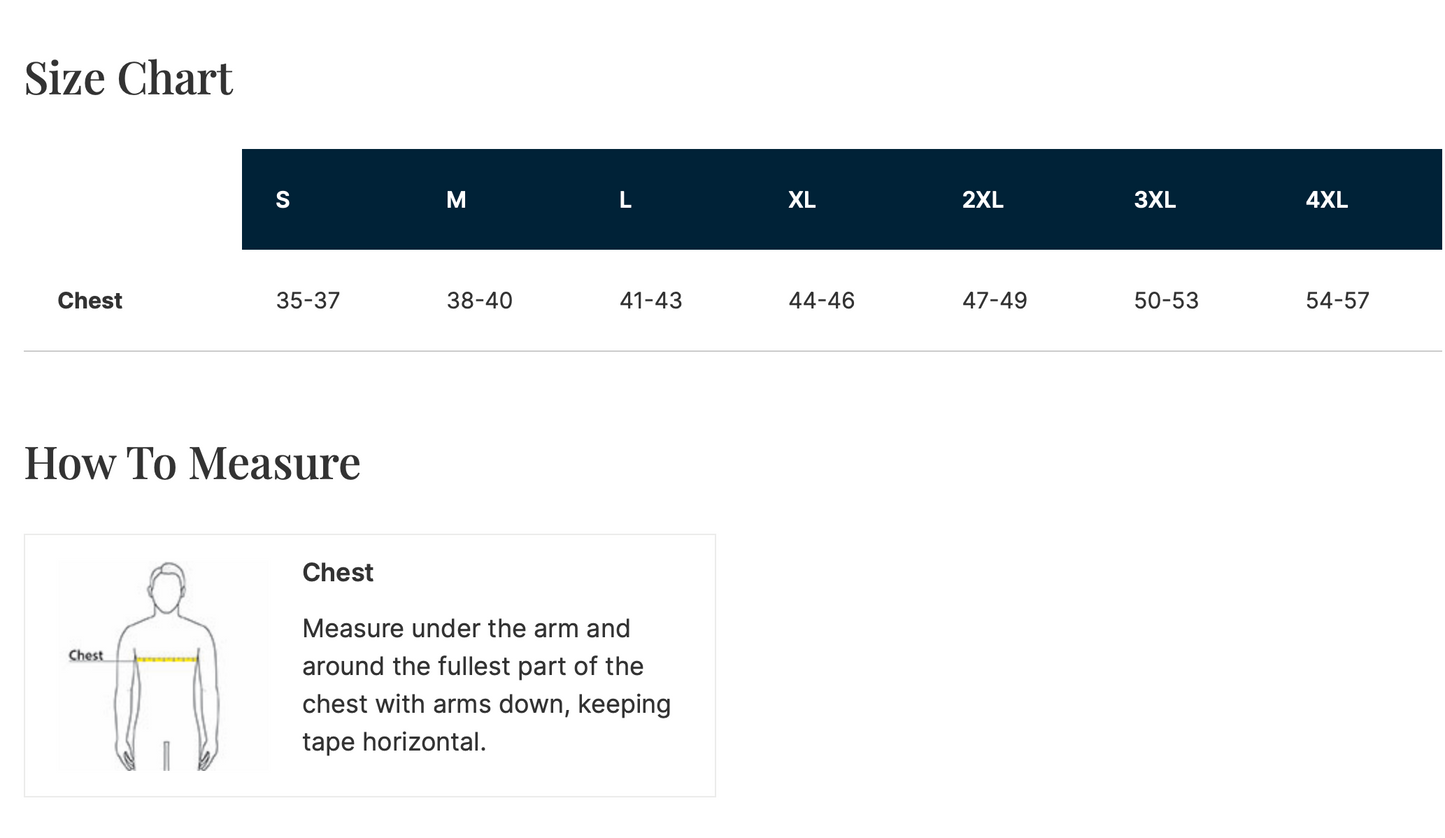This screenshot has height=838, width=1445.
Task: Select the S size column header
Action: pyautogui.click(x=283, y=200)
